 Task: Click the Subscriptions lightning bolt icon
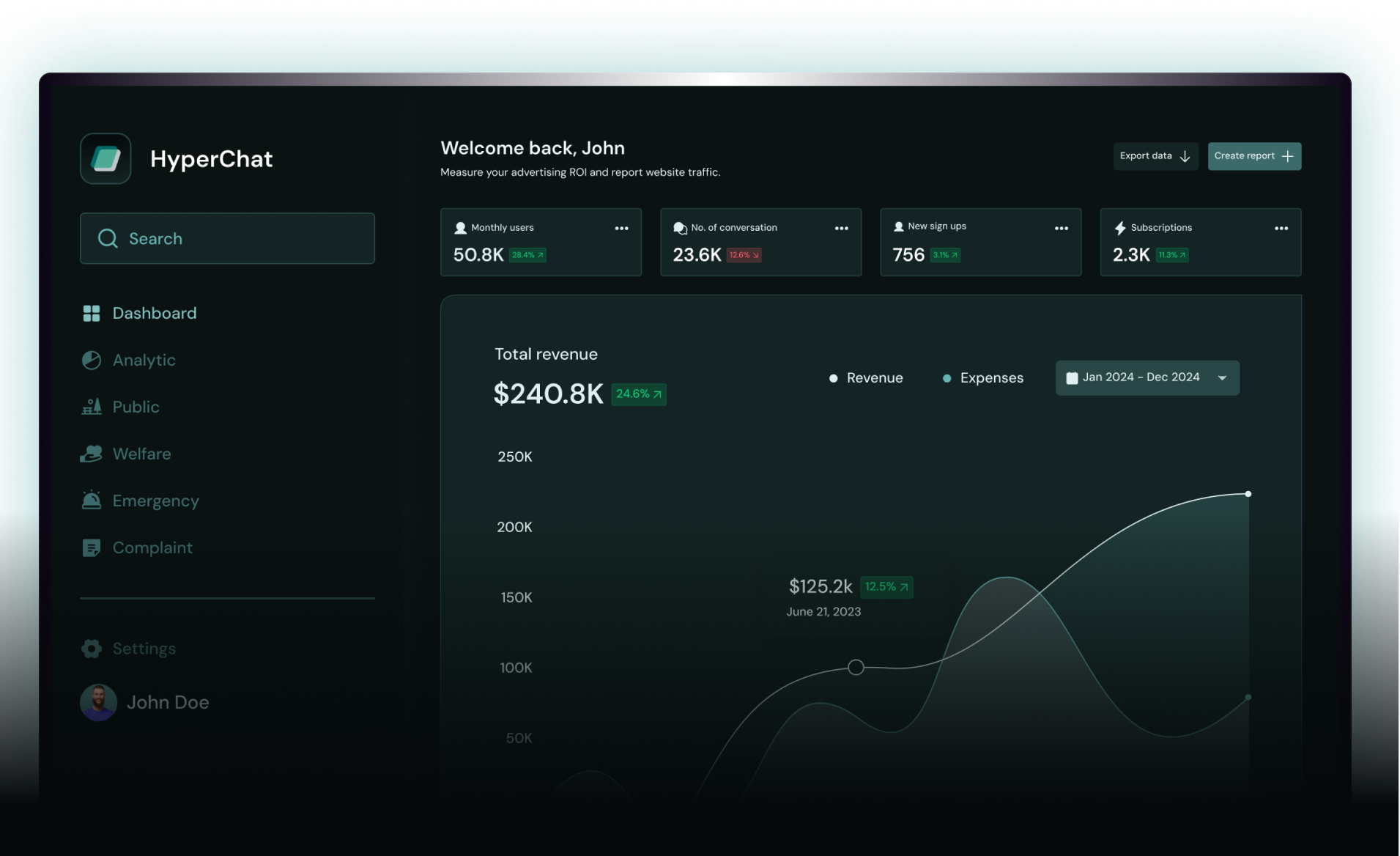point(1120,228)
